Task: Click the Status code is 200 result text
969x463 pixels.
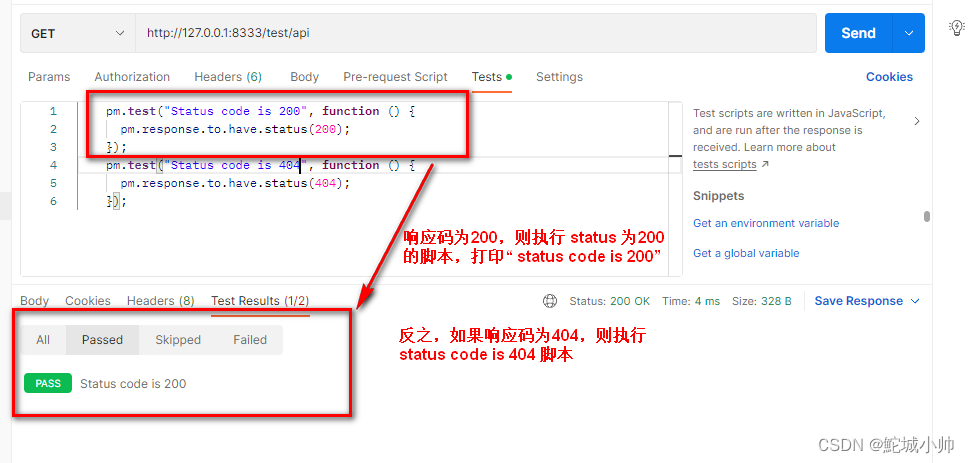Action: point(133,384)
